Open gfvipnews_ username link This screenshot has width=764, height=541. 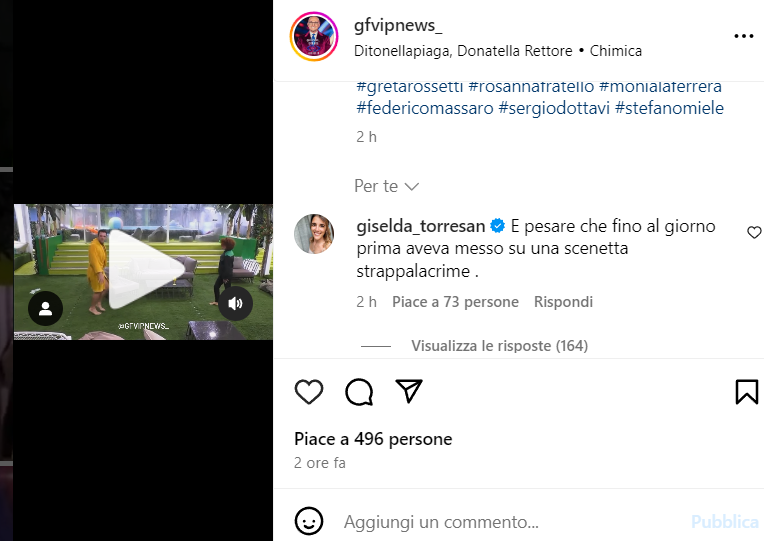(x=398, y=25)
